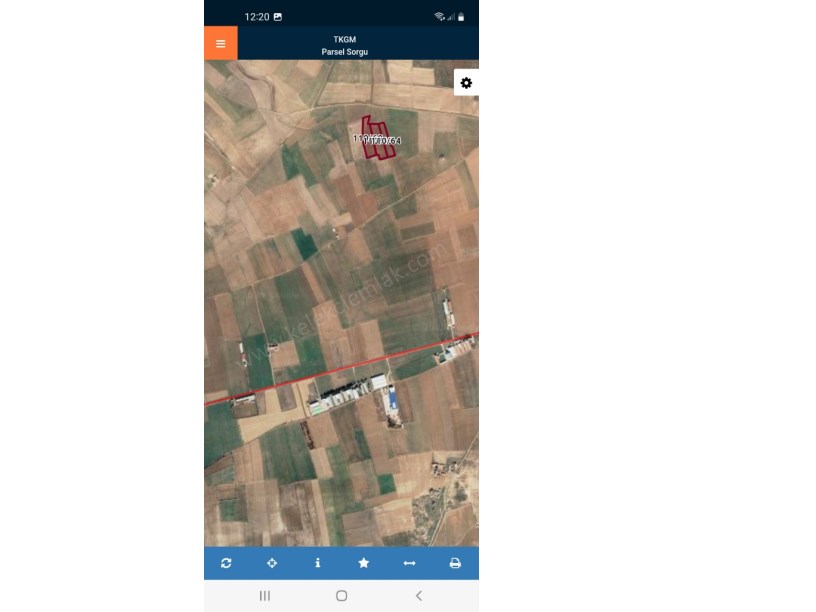Select the red outlined parcel

coord(378,137)
